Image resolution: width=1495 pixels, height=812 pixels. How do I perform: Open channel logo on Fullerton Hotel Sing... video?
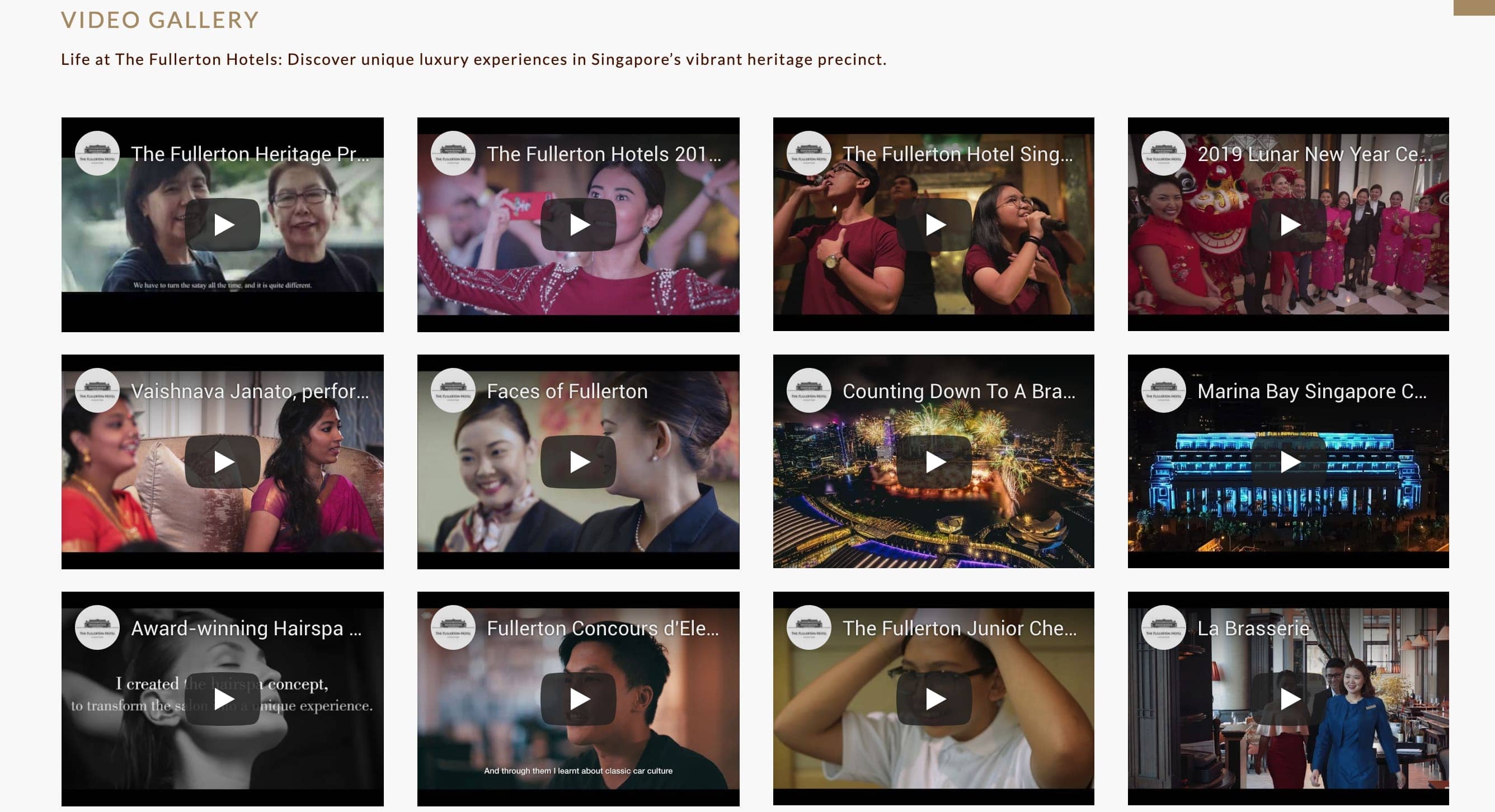(808, 154)
